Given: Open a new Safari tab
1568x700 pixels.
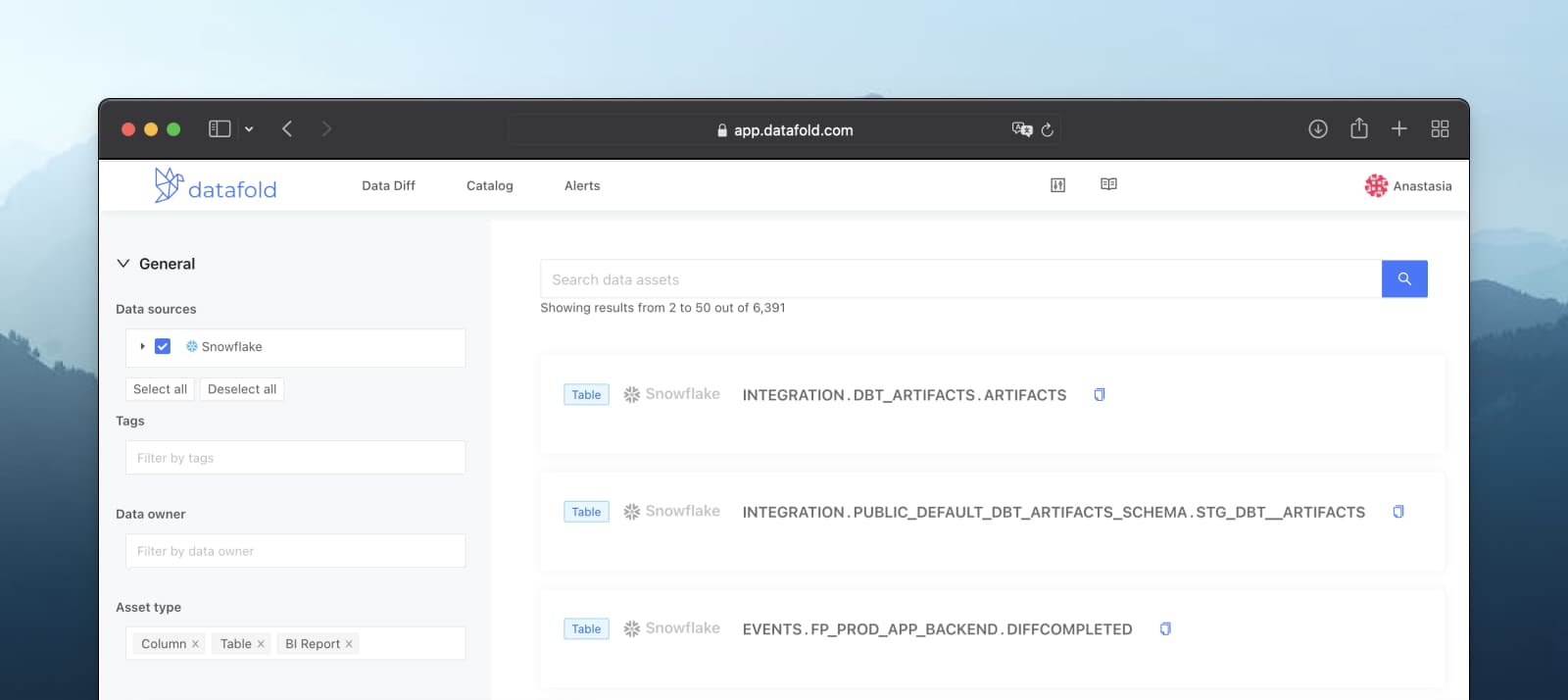Looking at the screenshot, I should coord(1399,128).
